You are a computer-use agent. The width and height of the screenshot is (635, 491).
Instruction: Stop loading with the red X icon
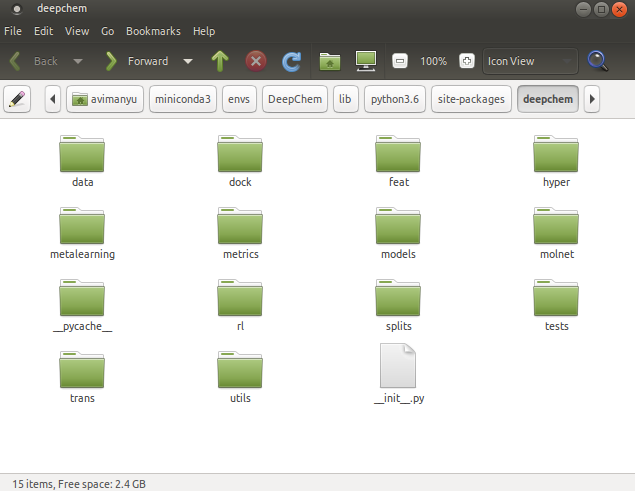pos(256,61)
